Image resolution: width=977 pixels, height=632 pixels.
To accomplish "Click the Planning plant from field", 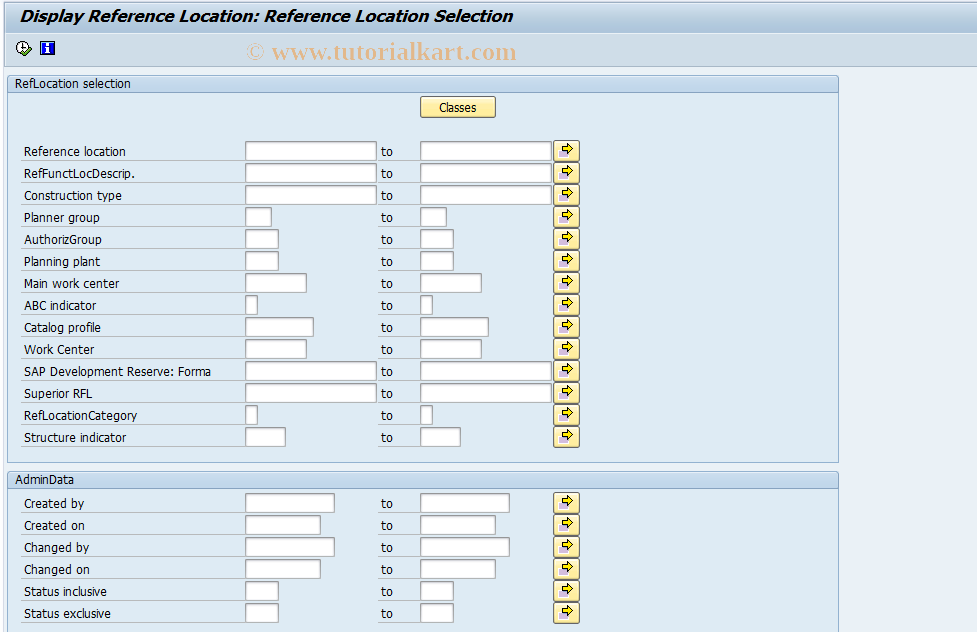I will [x=262, y=260].
